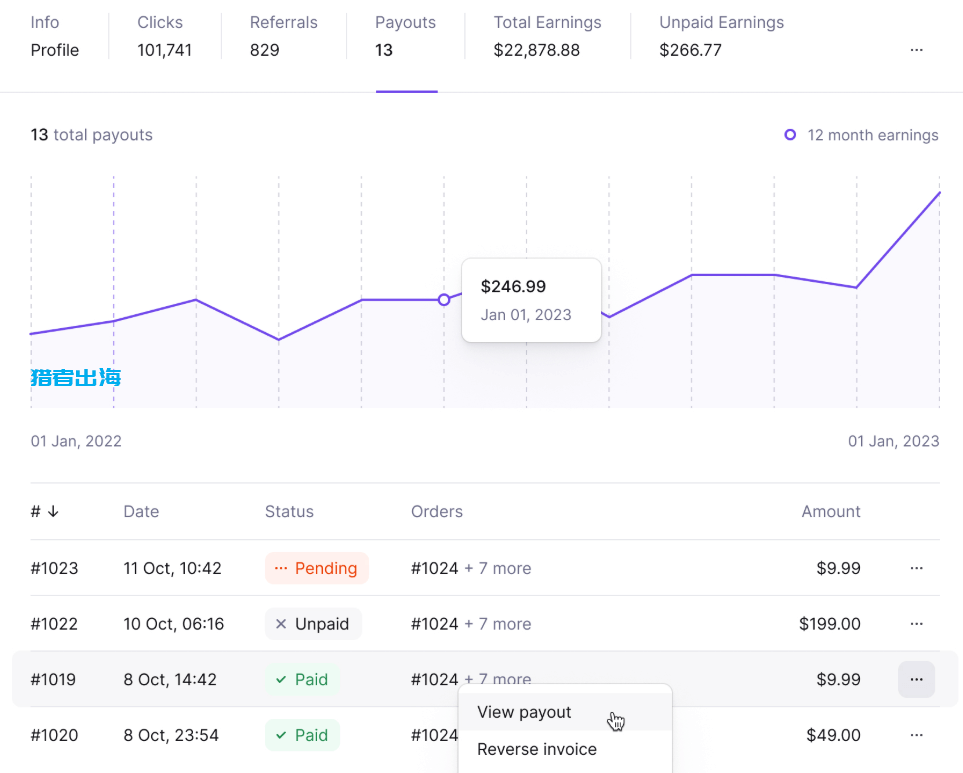
Task: Switch to the Info Profile tab
Action: (55, 37)
